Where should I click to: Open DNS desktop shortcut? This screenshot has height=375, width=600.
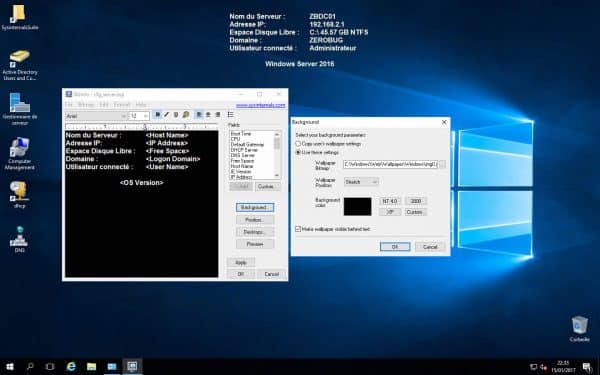pos(19,239)
